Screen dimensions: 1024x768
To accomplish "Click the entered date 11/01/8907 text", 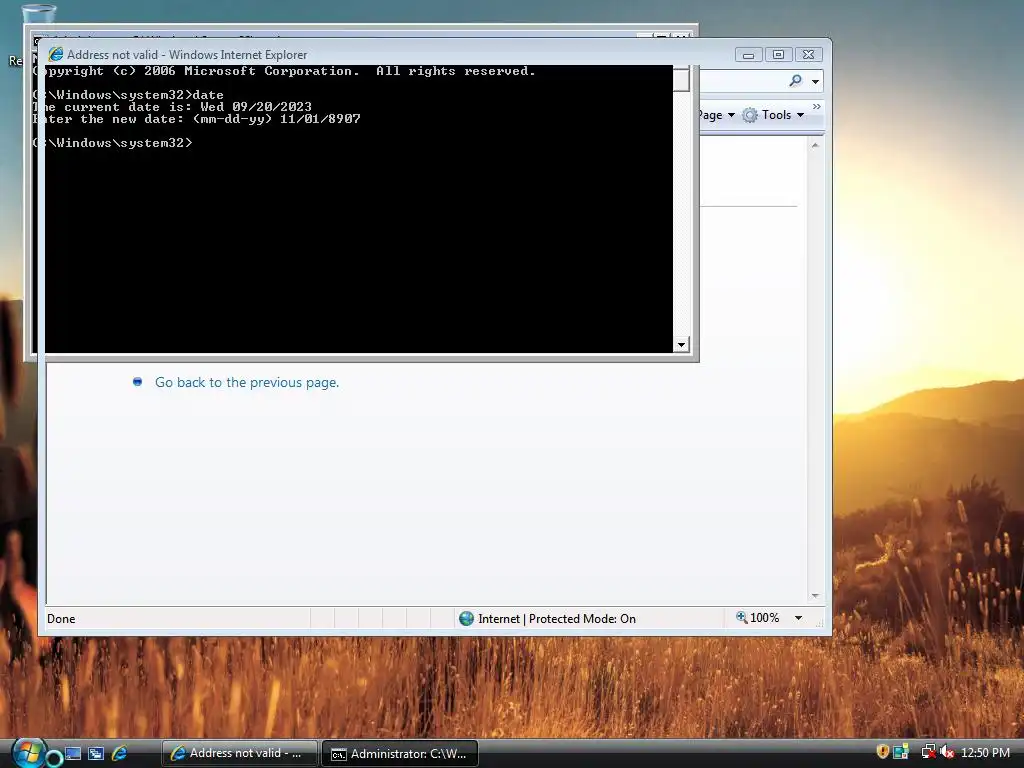I will click(x=320, y=119).
